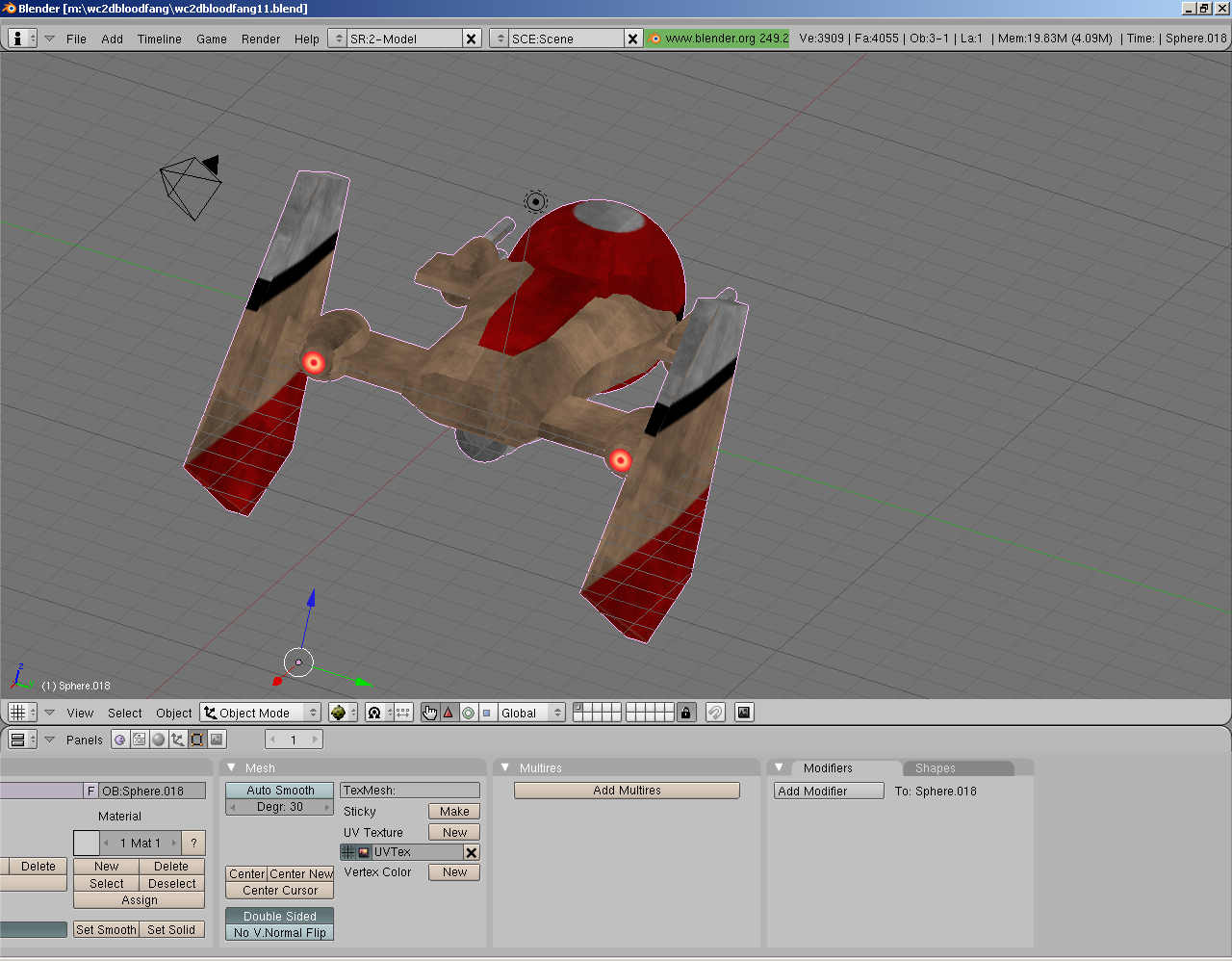Open the Scene context button in Panels
The image size is (1232, 961).
[218, 740]
